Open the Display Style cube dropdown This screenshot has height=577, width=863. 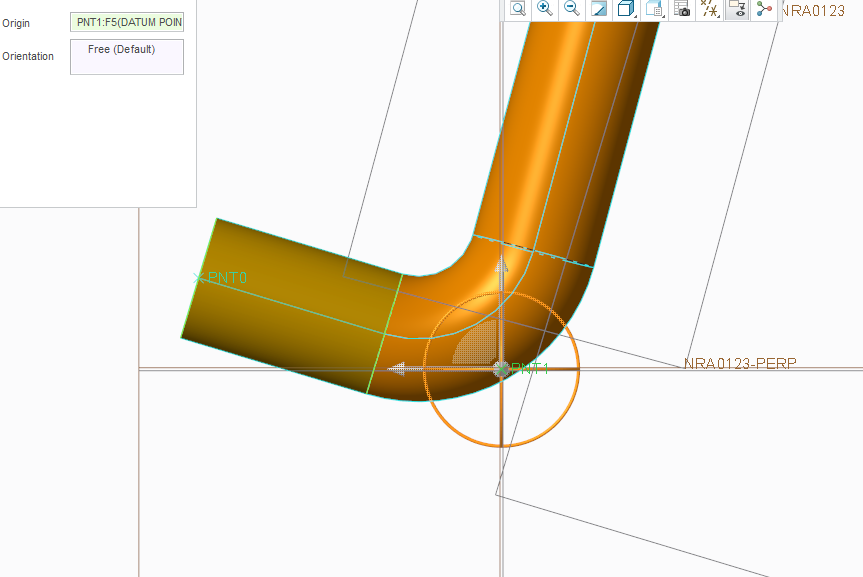point(626,9)
